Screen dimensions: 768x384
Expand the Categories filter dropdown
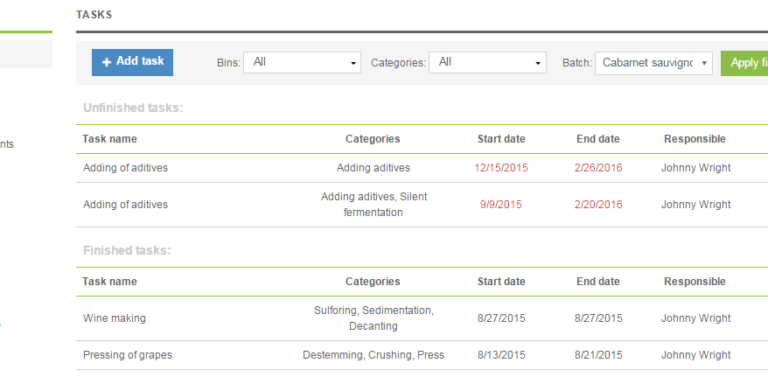point(487,63)
